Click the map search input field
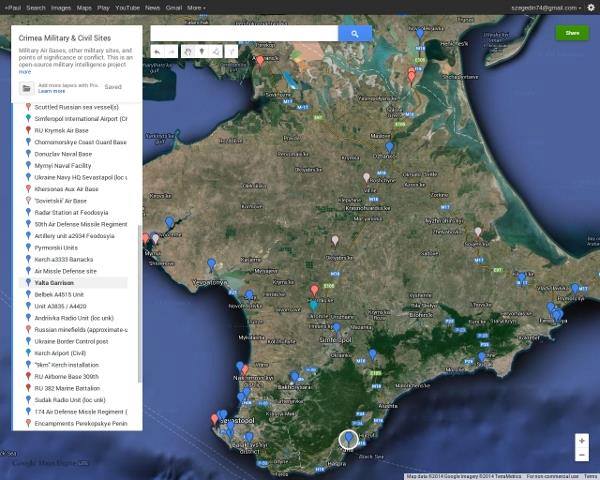 tap(243, 33)
